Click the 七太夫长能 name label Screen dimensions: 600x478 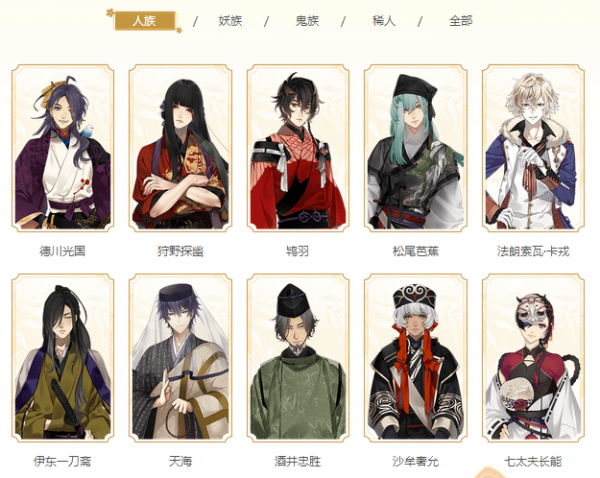(533, 461)
